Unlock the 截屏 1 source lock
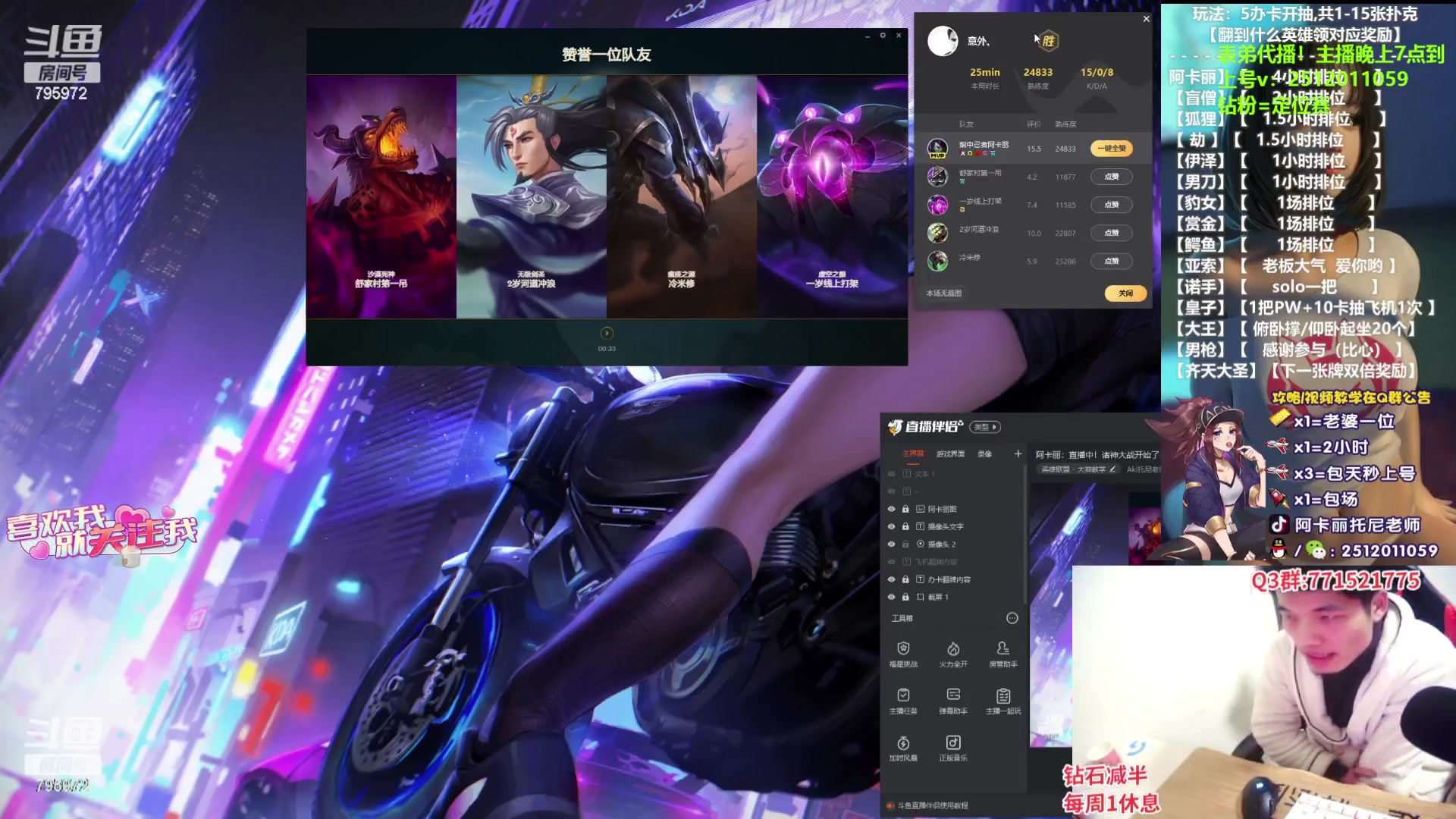Image resolution: width=1456 pixels, height=819 pixels. pyautogui.click(x=905, y=597)
